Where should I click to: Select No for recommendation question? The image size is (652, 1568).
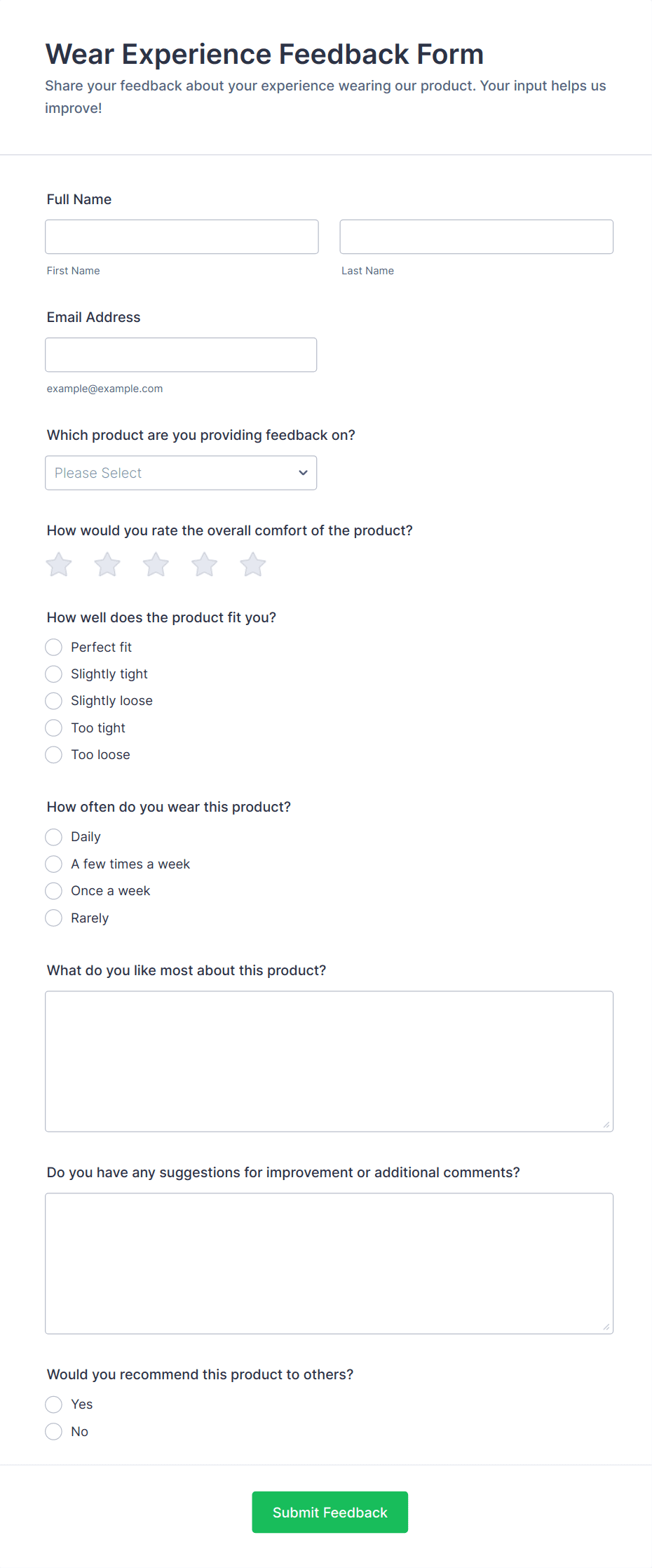point(53,1431)
